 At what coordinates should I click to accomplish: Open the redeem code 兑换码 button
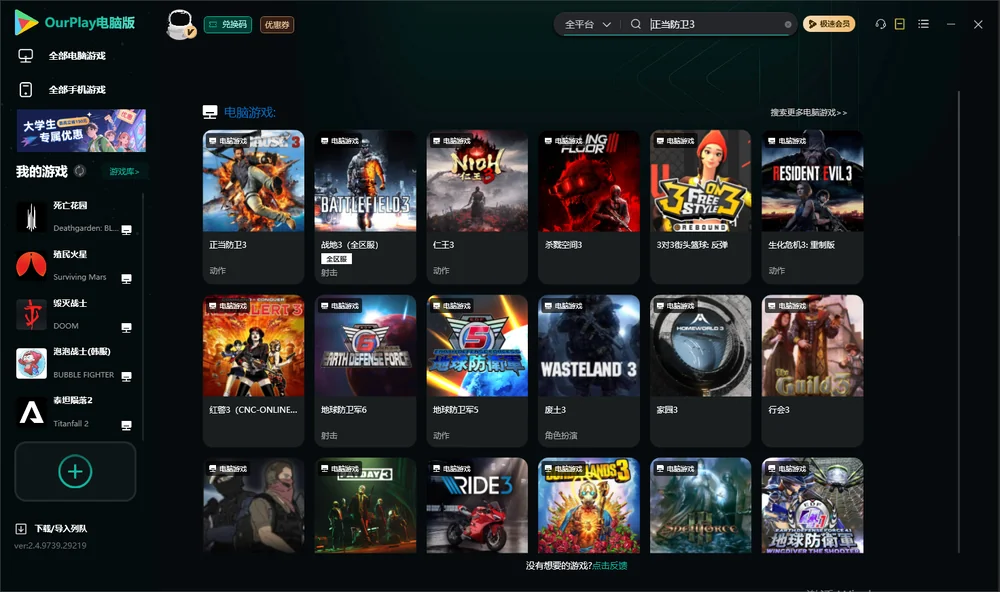click(228, 25)
